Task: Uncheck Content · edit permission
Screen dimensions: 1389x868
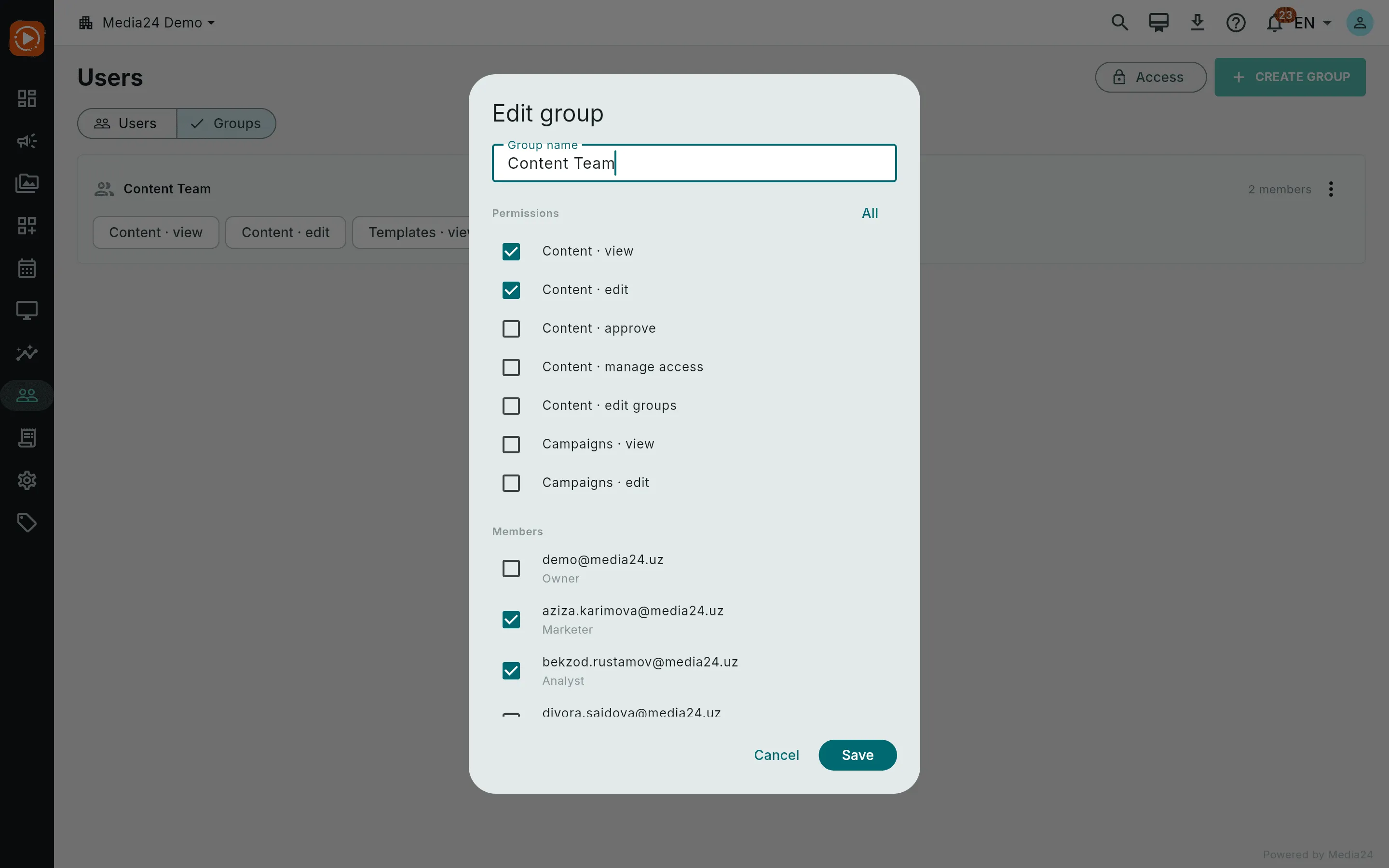Action: 511,290
